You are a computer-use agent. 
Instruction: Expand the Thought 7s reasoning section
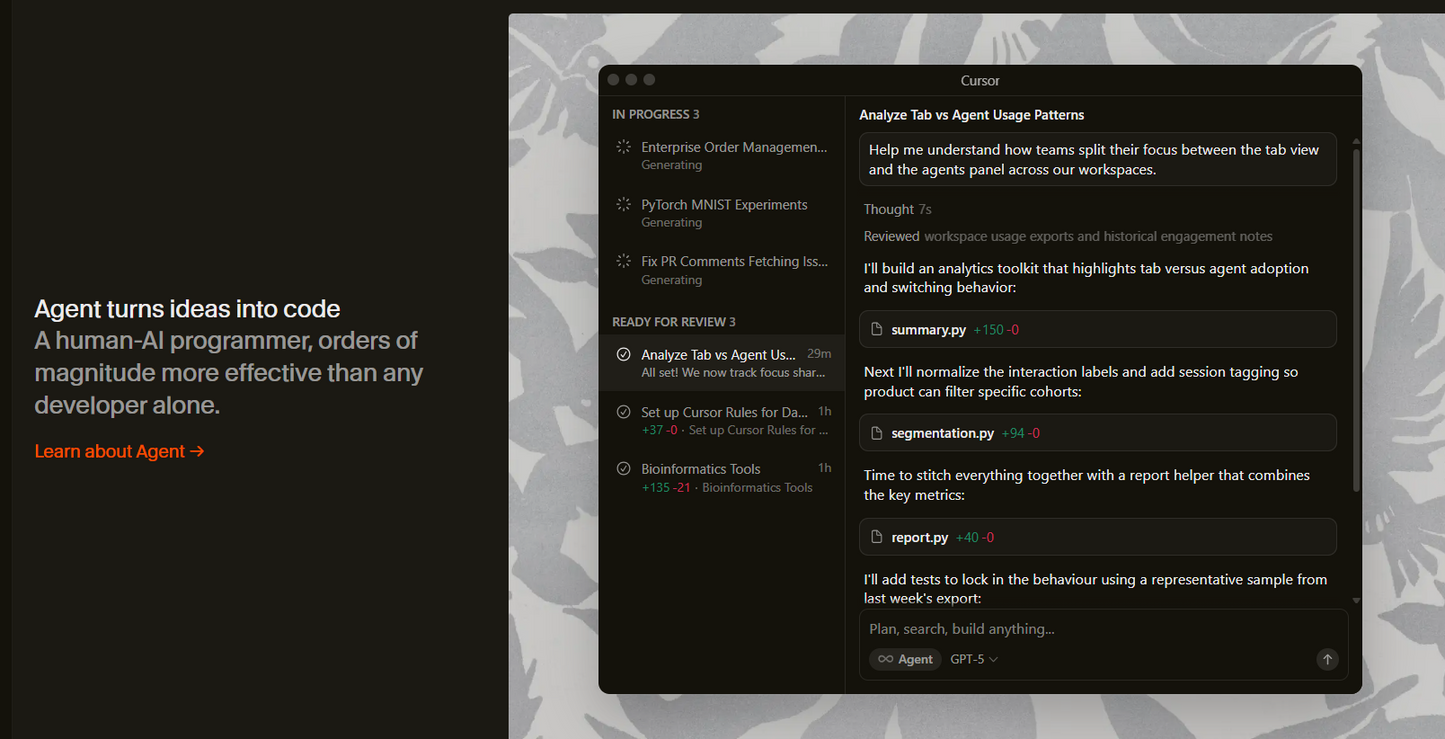pyautogui.click(x=897, y=209)
